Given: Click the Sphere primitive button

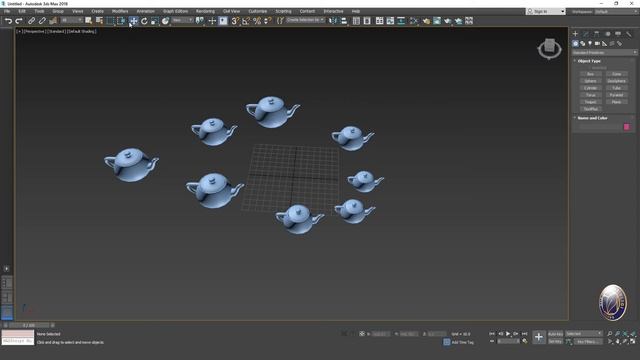Looking at the screenshot, I should coord(591,81).
